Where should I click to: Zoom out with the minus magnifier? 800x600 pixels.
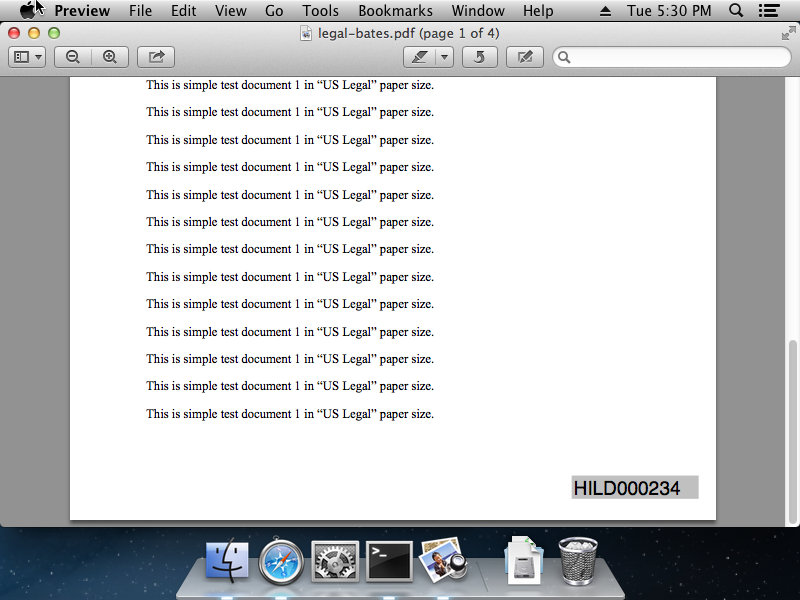pyautogui.click(x=73, y=57)
